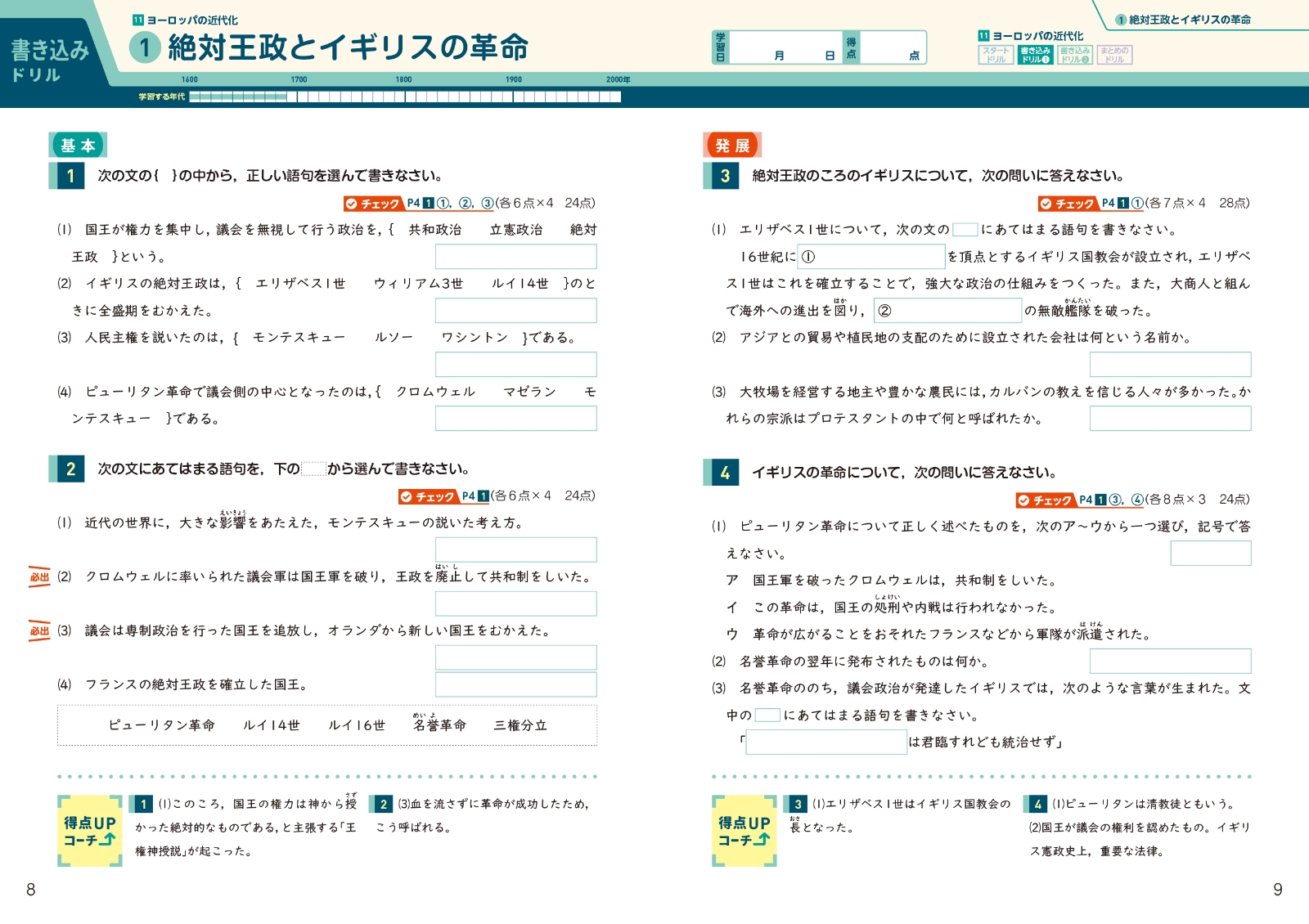Switch to the スタートドリル tab
This screenshot has height=924, width=1309.
tap(996, 55)
